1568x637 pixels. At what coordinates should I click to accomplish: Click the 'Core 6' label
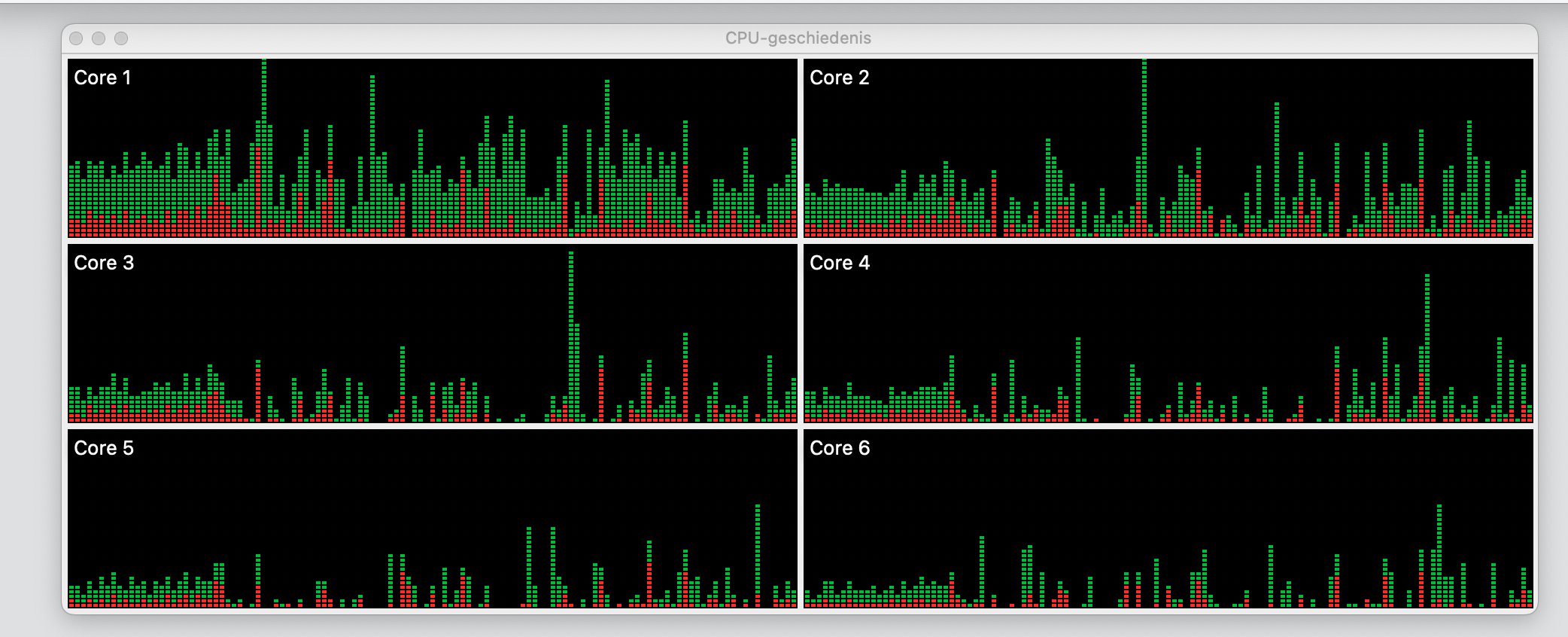click(x=840, y=448)
